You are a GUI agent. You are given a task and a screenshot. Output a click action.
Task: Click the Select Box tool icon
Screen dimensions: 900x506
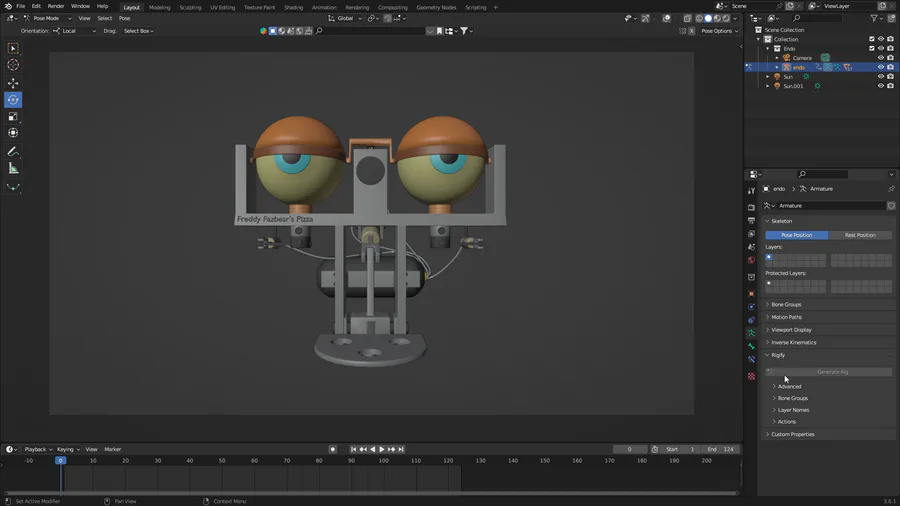[13, 48]
